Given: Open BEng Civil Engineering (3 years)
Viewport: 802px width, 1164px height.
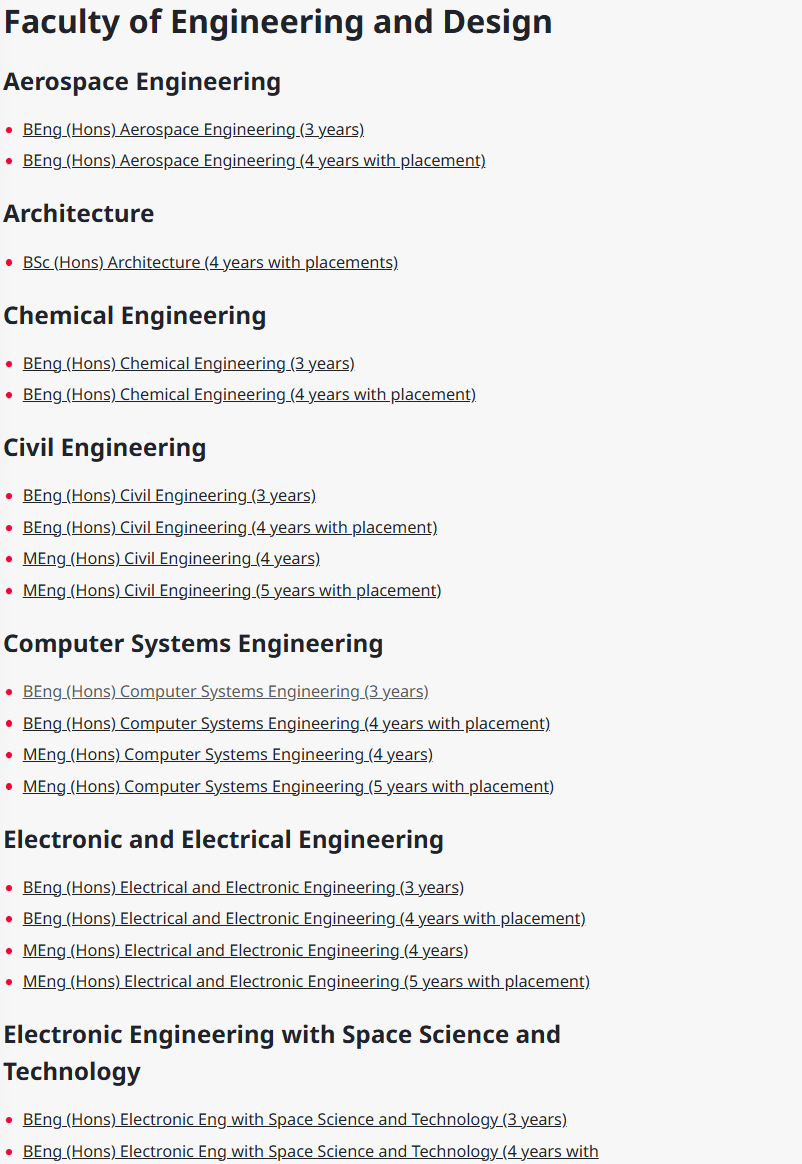Looking at the screenshot, I should [x=169, y=496].
